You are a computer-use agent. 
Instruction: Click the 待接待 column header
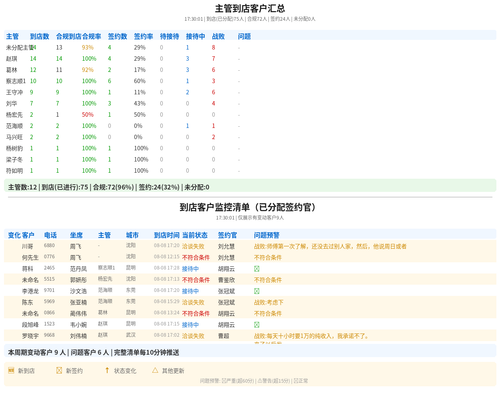click(169, 36)
